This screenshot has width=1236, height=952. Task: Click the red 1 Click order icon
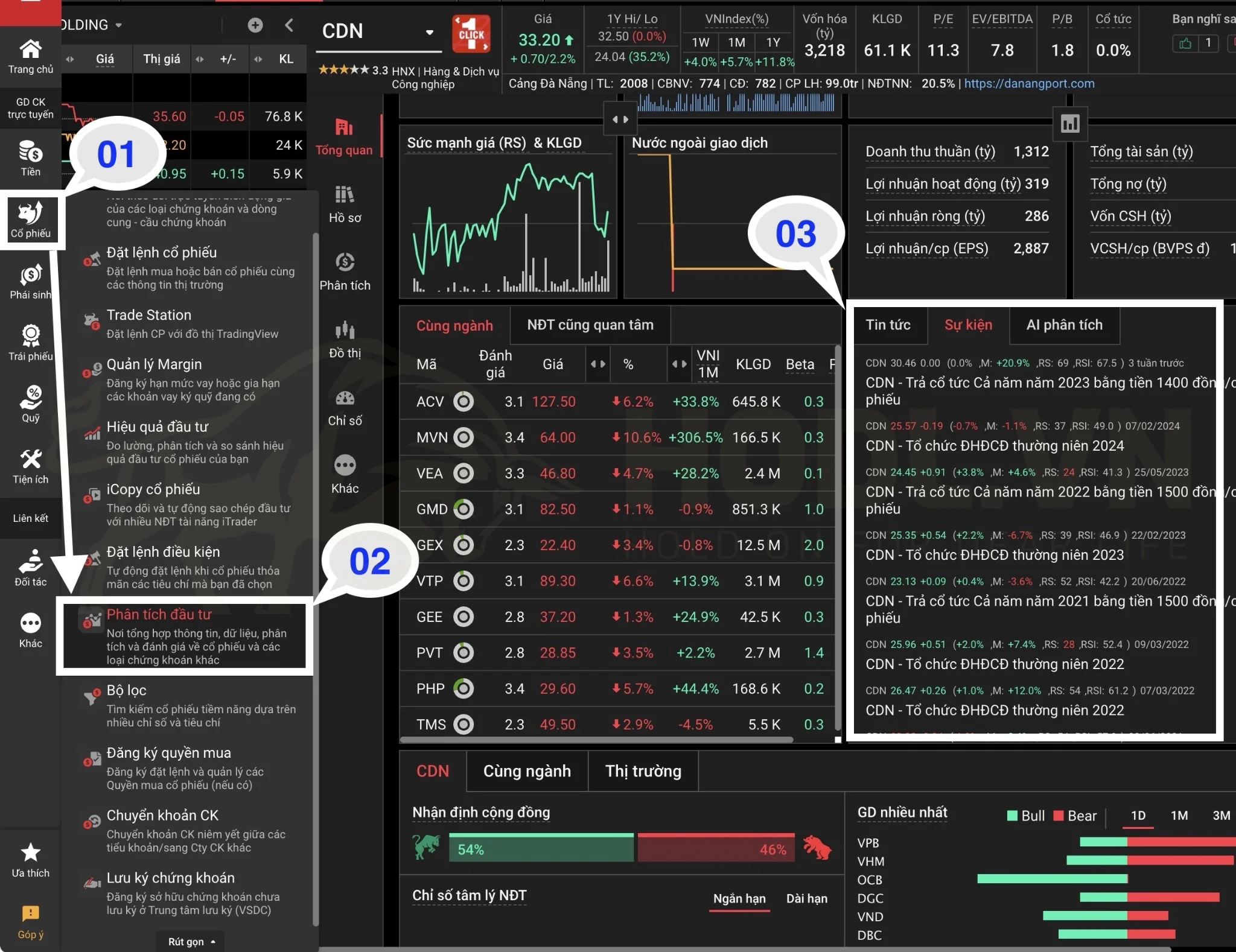pyautogui.click(x=471, y=34)
